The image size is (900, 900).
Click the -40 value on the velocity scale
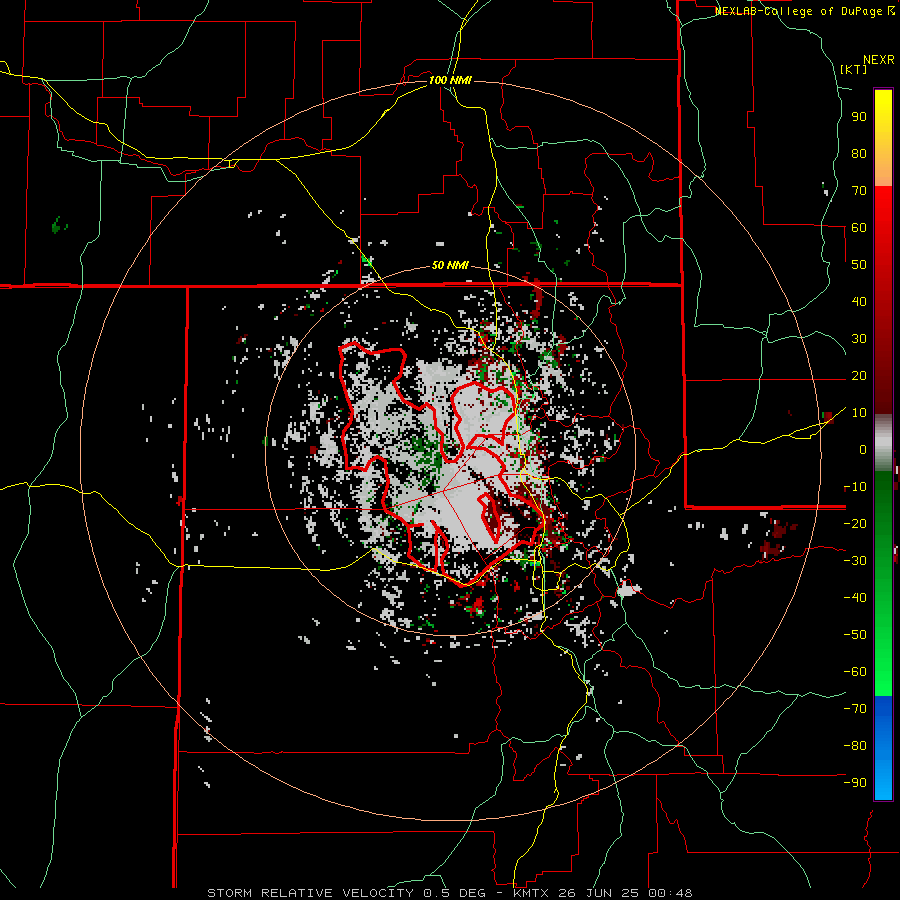(x=855, y=598)
